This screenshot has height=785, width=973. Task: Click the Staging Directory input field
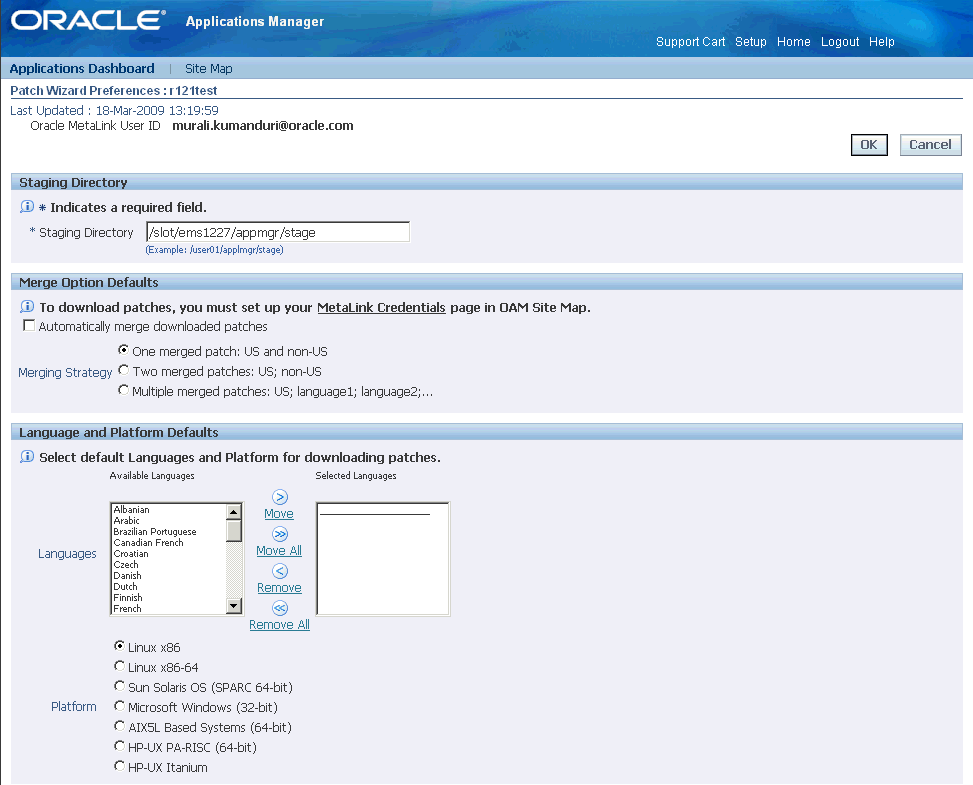[278, 232]
